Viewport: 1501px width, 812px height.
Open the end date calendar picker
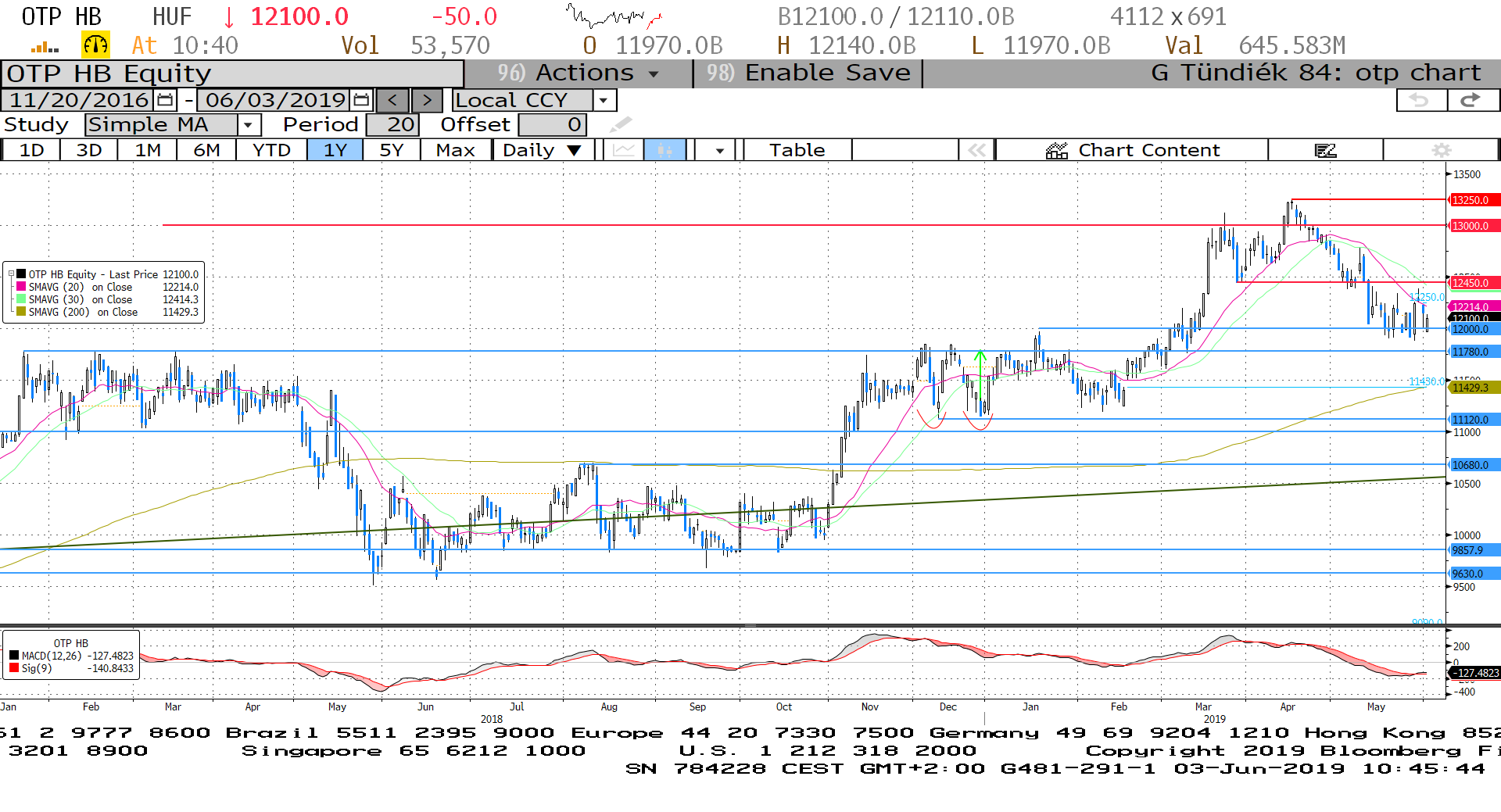[x=361, y=100]
